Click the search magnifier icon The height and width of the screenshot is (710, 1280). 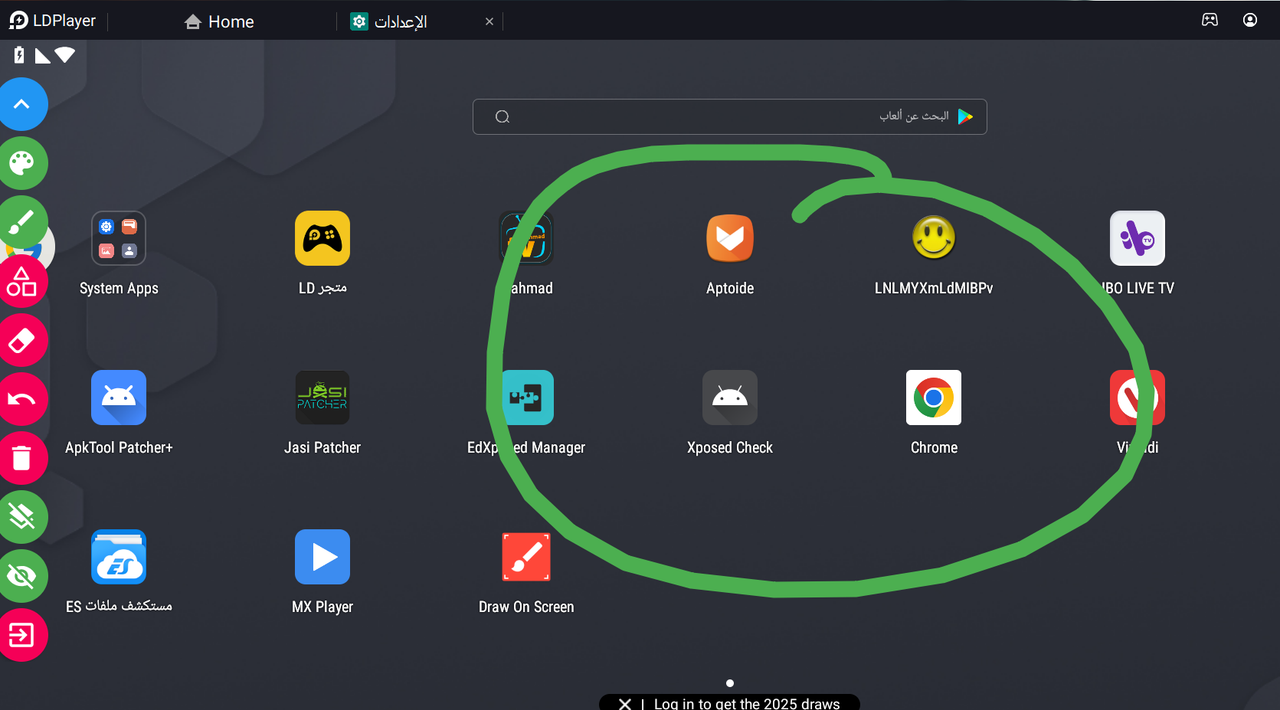[x=502, y=117]
